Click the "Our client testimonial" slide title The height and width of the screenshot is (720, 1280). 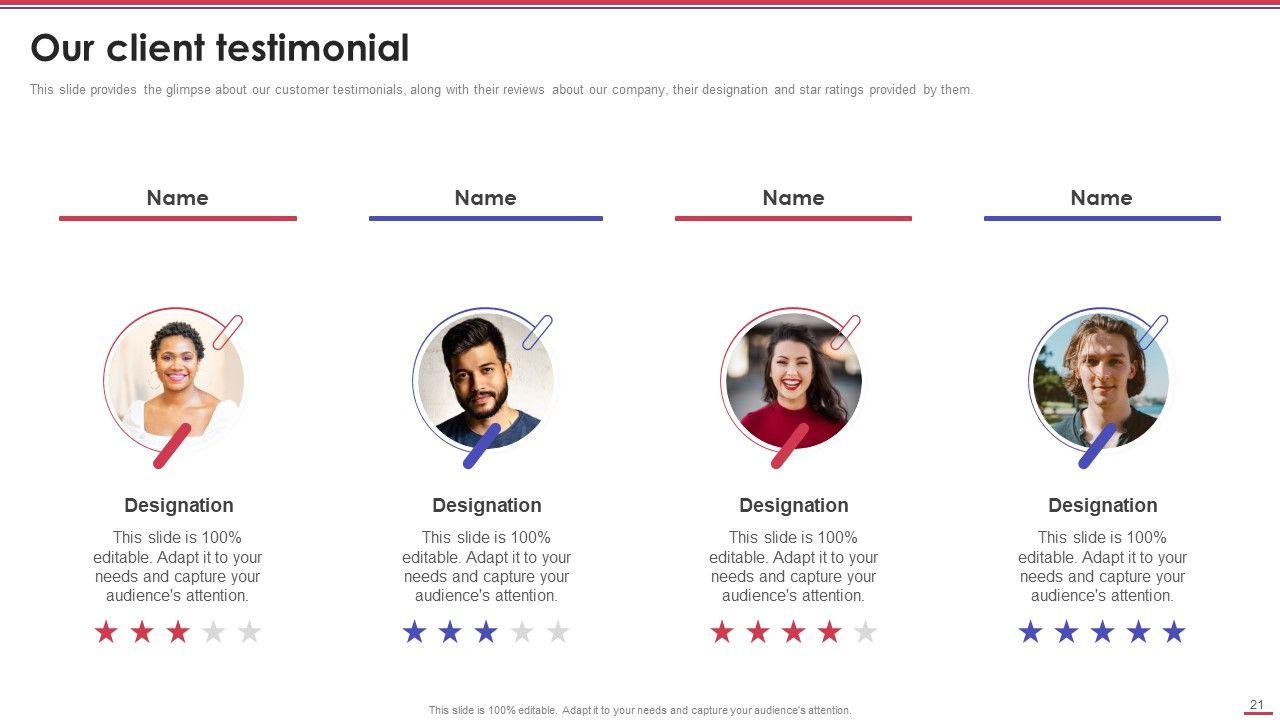point(220,48)
